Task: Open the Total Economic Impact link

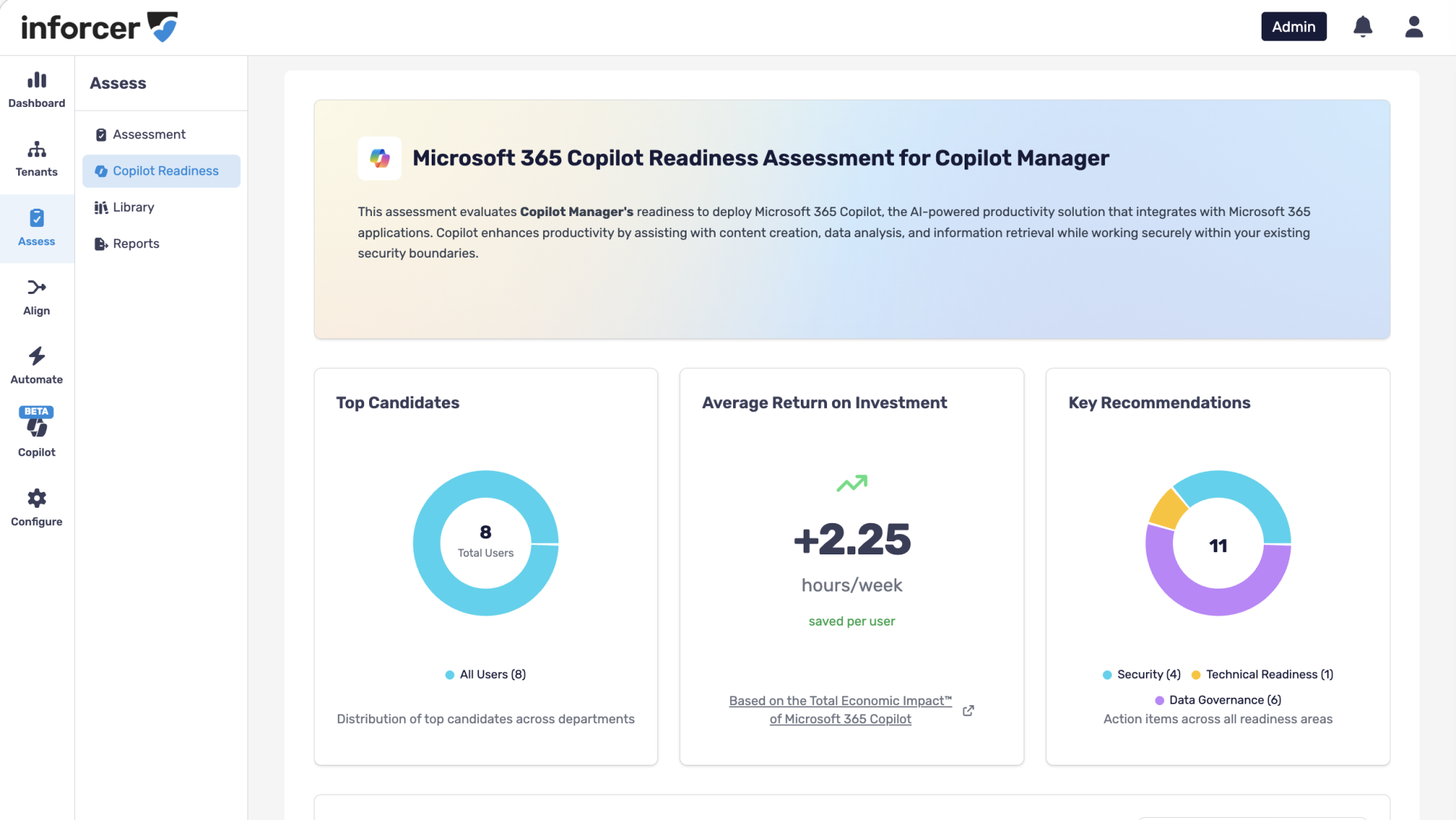Action: [840, 709]
